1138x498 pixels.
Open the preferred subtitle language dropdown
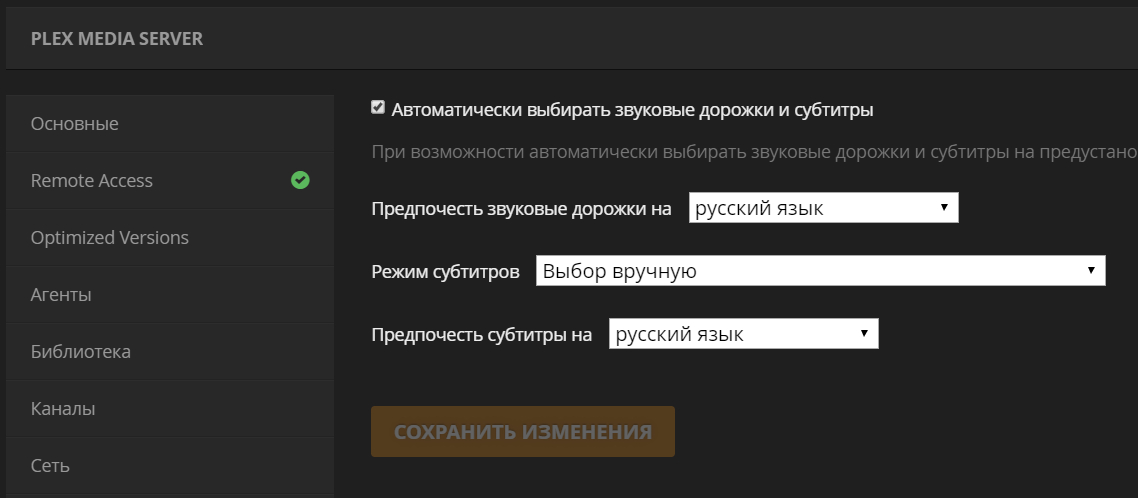[x=743, y=335]
